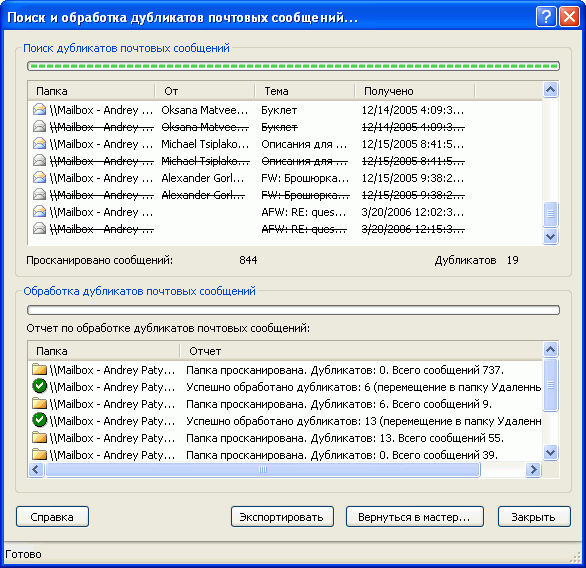
Task: Click the up arrow of the report list scrollbar
Action: coord(550,350)
